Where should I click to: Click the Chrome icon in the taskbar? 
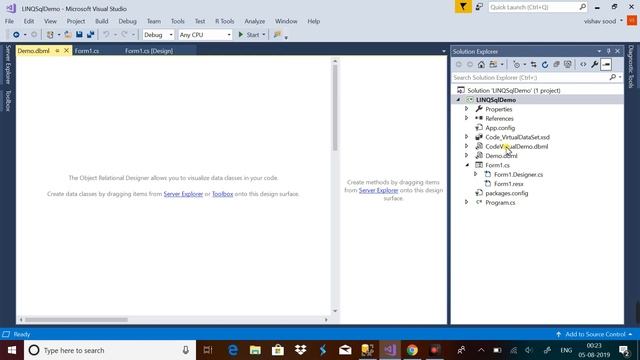[x=412, y=350]
